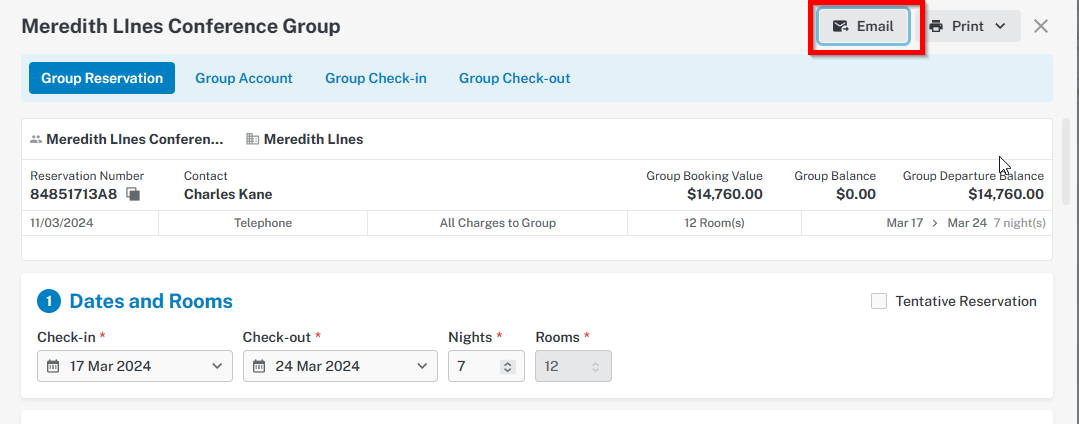The width and height of the screenshot is (1079, 424).
Task: Close the group reservation panel
Action: point(1040,26)
